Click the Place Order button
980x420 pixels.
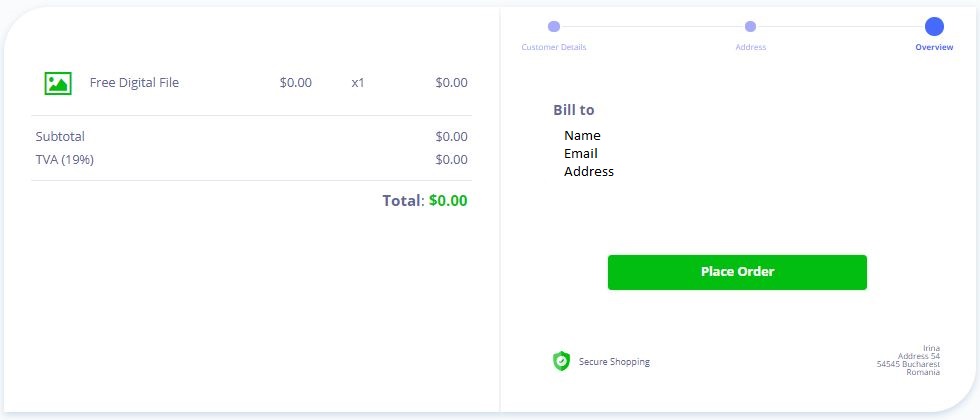[738, 272]
